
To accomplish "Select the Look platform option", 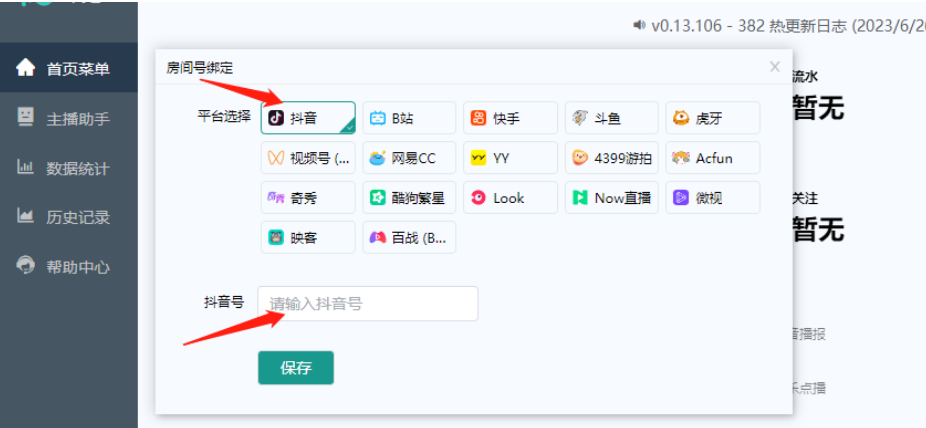I will click(510, 198).
